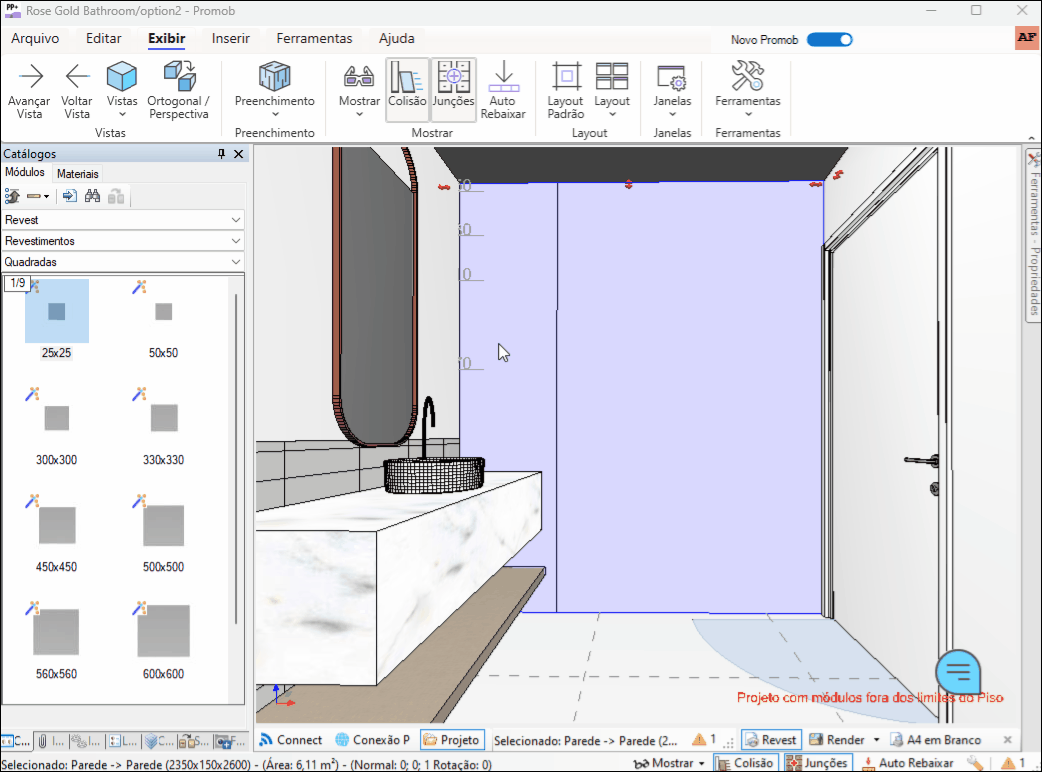1042x772 pixels.
Task: Click the Render button
Action: point(837,739)
